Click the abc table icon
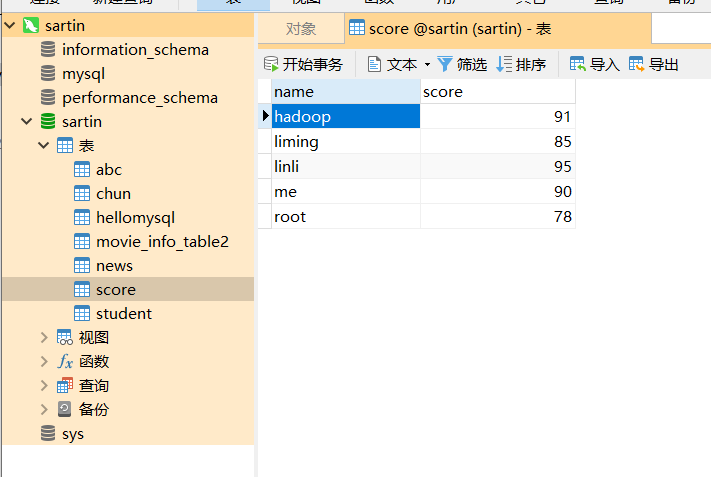Image resolution: width=711 pixels, height=477 pixels. (82, 170)
